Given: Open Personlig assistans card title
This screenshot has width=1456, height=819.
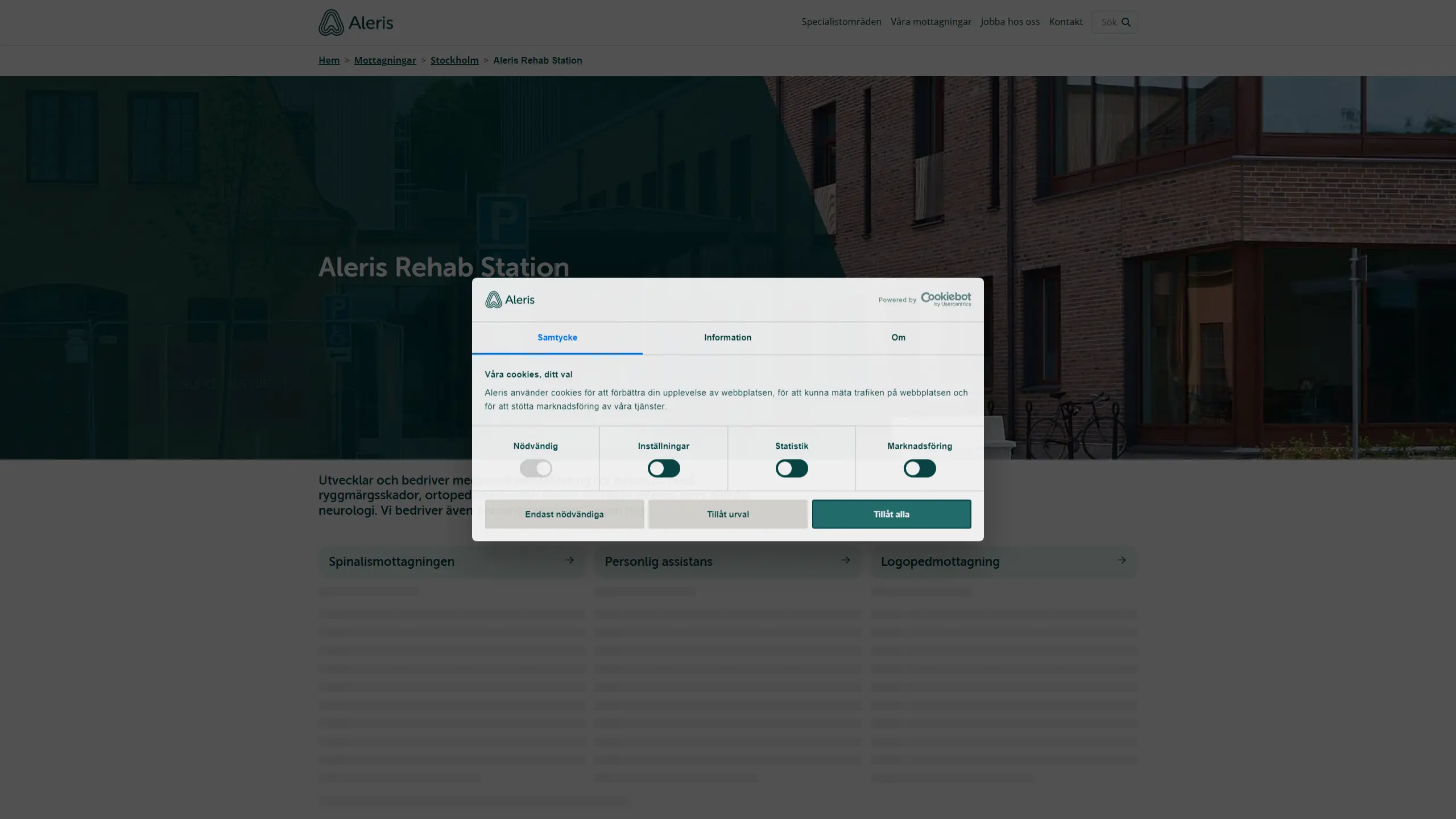Looking at the screenshot, I should (659, 561).
